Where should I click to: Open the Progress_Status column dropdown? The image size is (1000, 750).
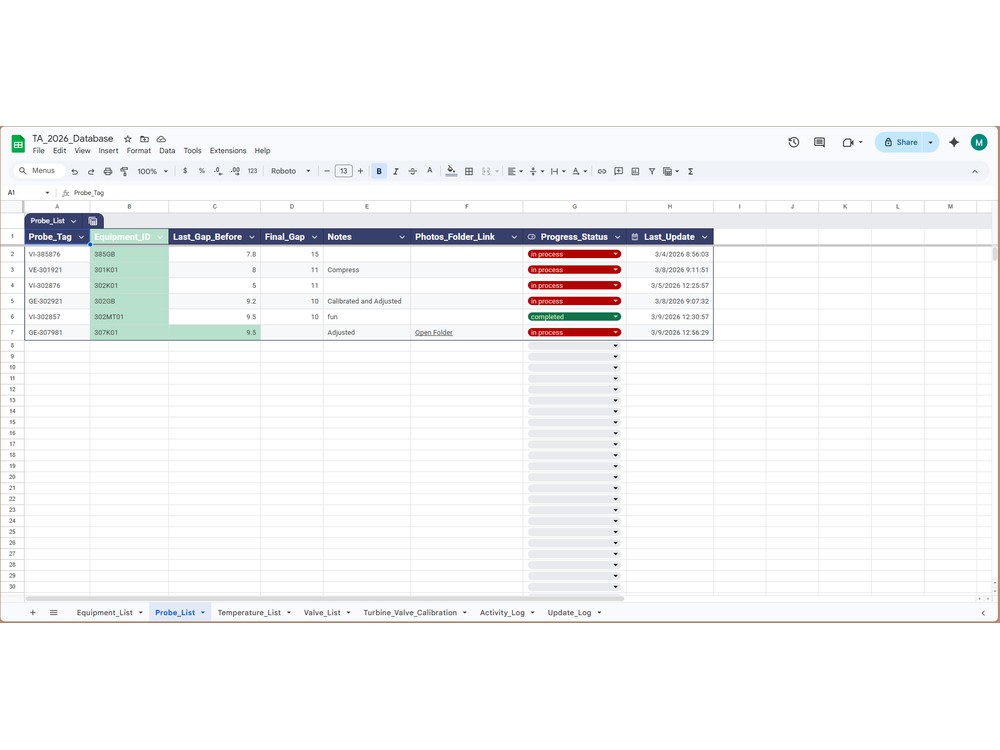(x=617, y=237)
